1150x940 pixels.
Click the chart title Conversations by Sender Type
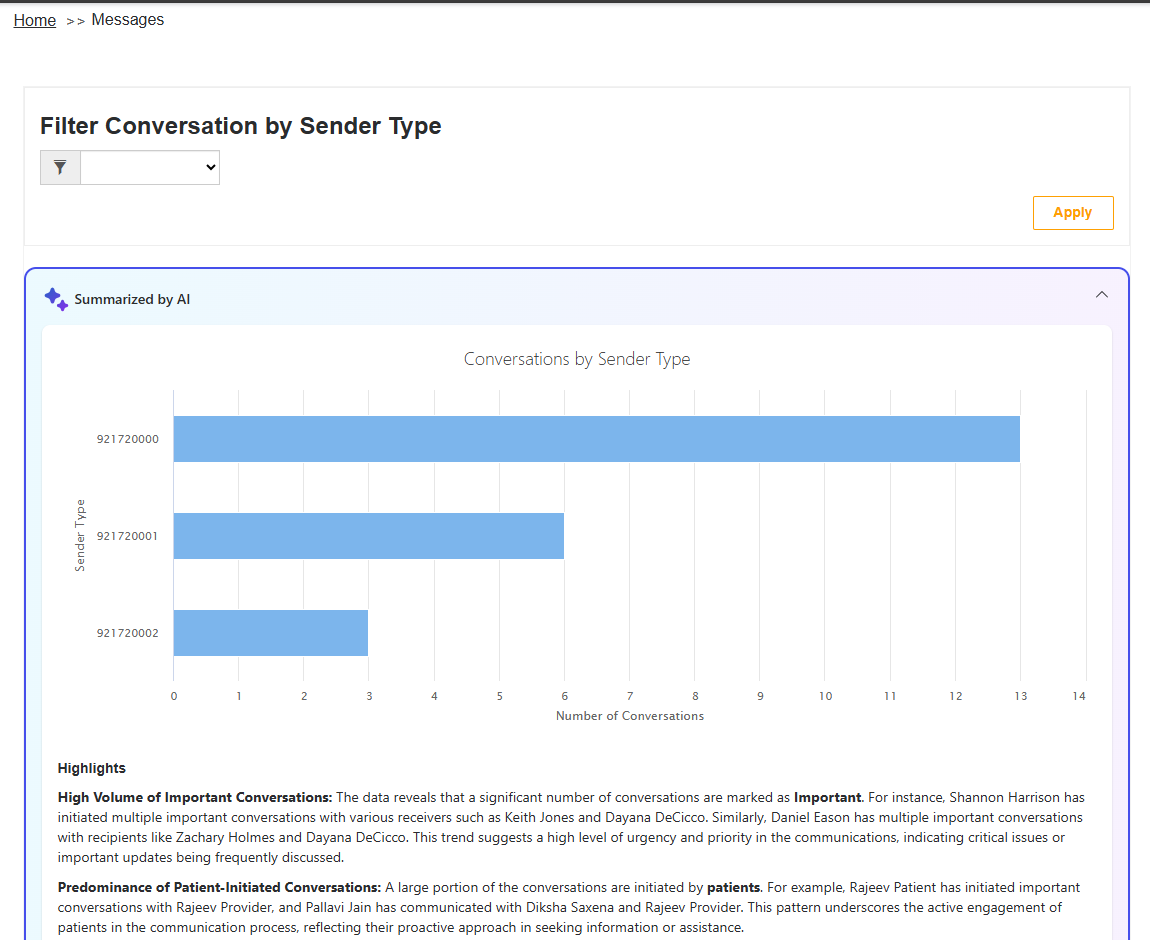[x=577, y=359]
